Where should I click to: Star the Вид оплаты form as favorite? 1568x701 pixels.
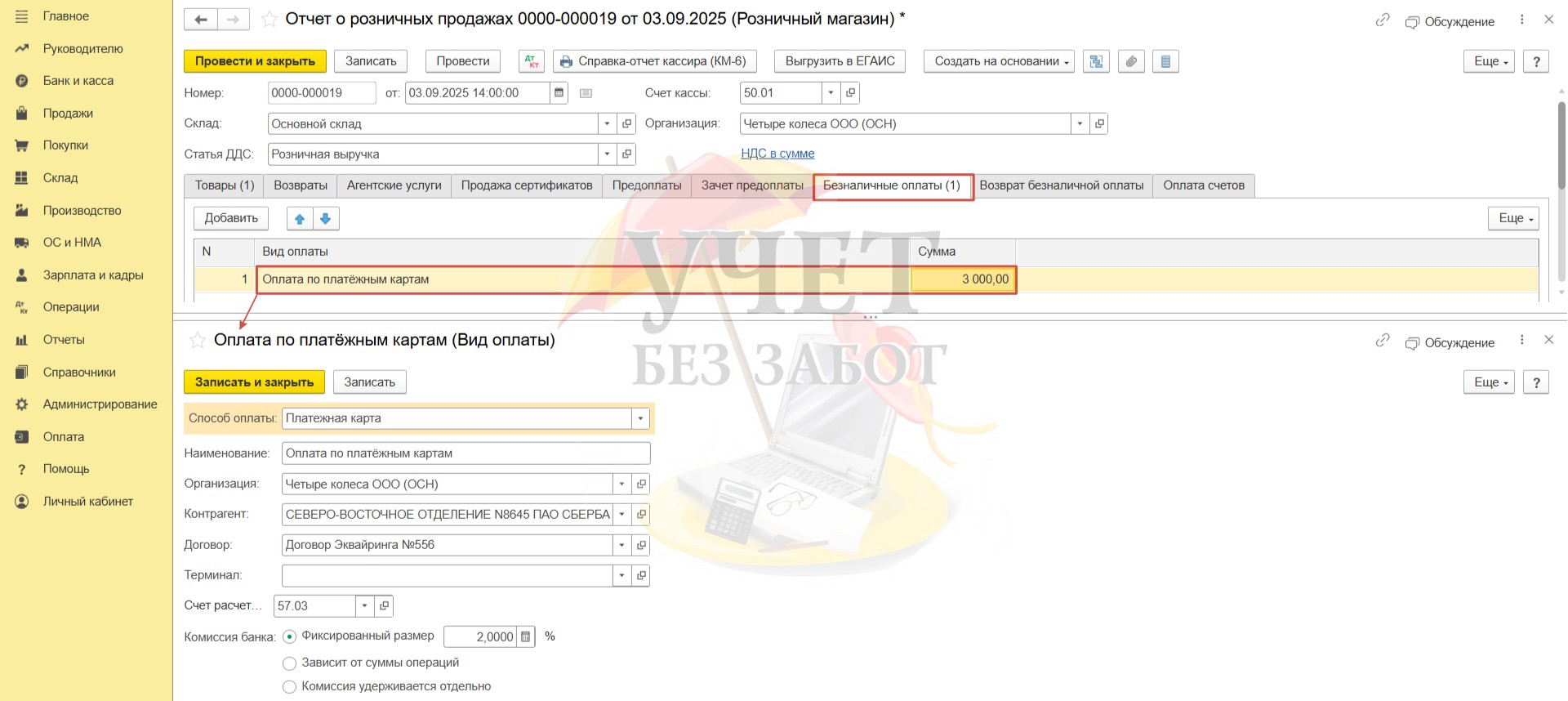click(197, 341)
